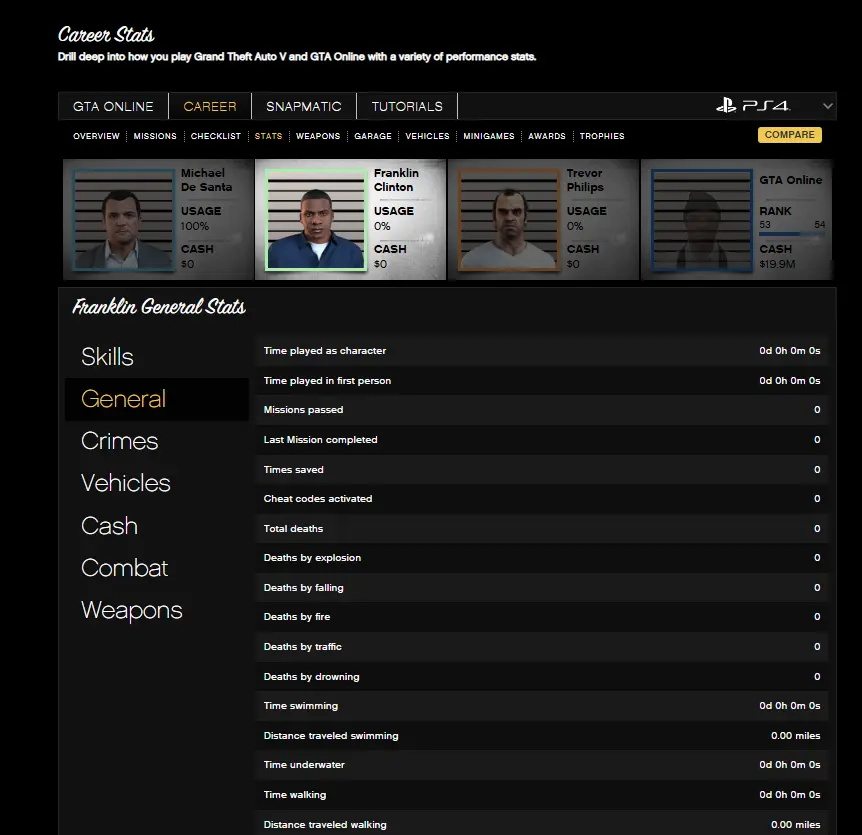Click the Total deaths row
The width and height of the screenshot is (862, 835).
(x=541, y=528)
